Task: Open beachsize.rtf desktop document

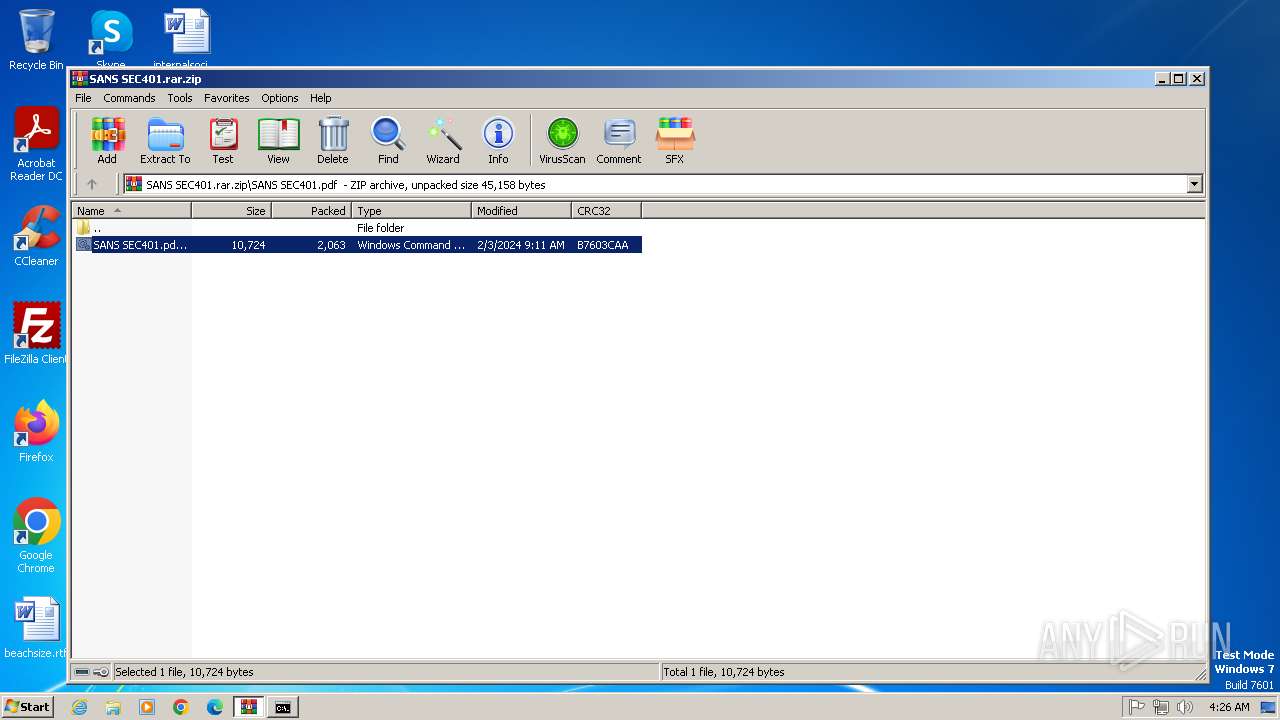Action: pos(36,628)
